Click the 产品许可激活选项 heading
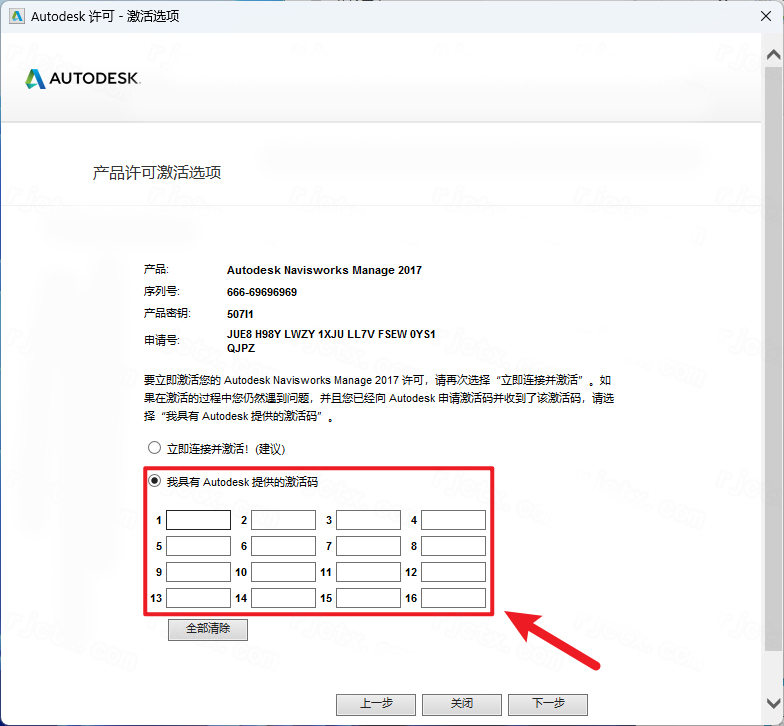The width and height of the screenshot is (784, 726). [x=156, y=172]
